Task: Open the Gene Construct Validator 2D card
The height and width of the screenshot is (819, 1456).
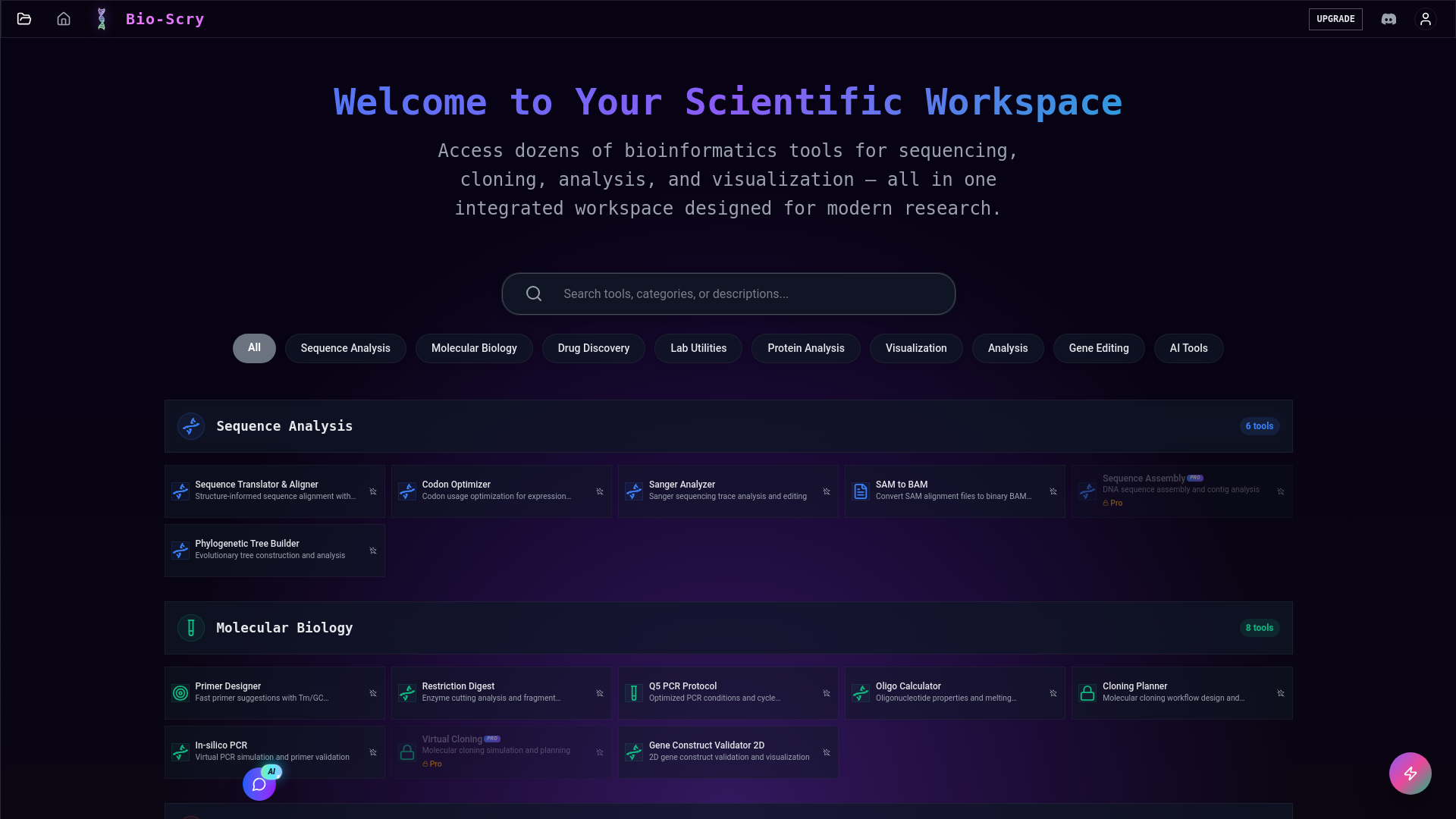Action: [x=728, y=752]
